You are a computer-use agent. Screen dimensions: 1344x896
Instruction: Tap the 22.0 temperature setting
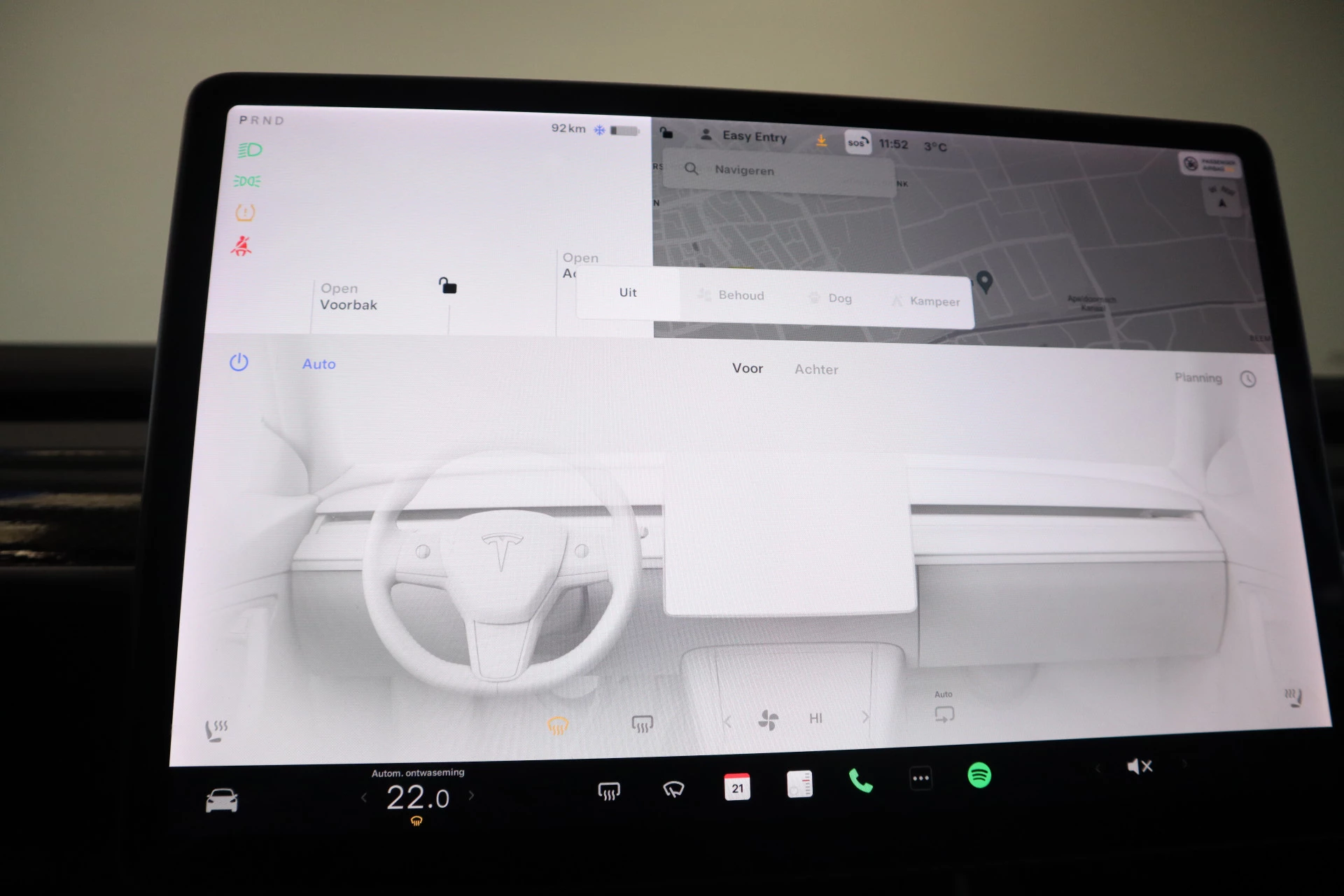[x=418, y=797]
